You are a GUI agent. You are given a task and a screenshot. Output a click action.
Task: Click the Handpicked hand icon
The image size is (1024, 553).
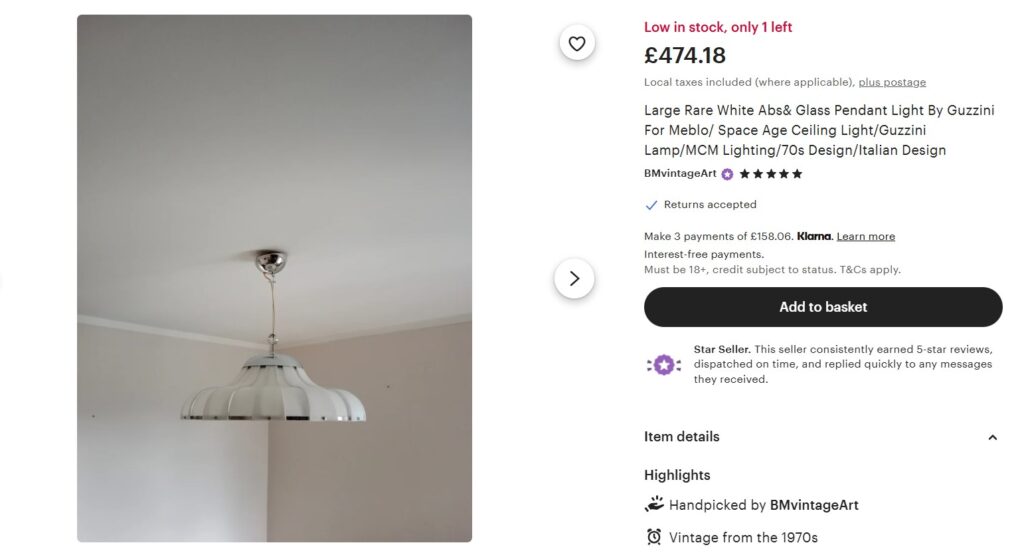[654, 504]
